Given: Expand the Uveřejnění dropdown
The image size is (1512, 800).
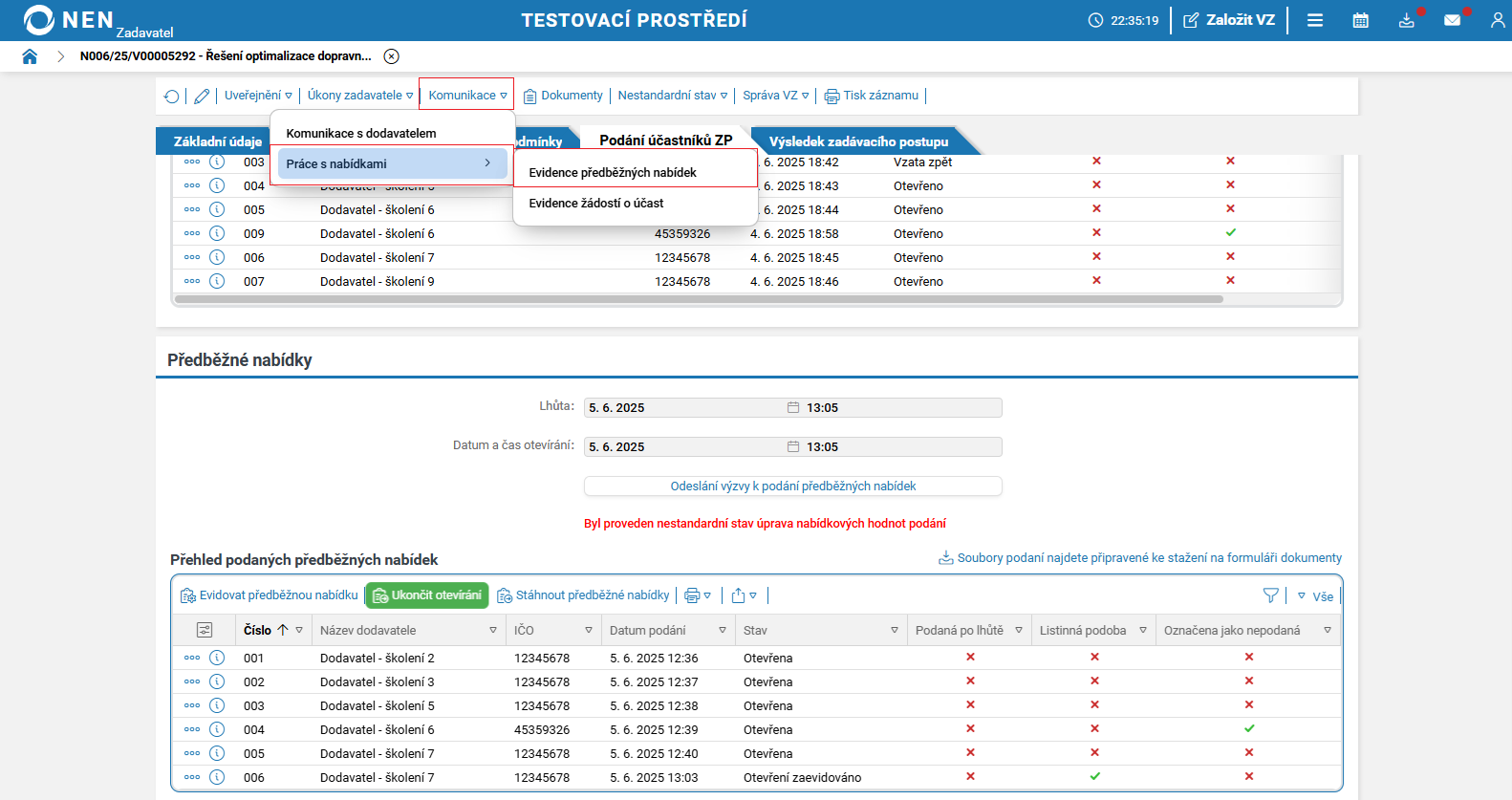Looking at the screenshot, I should point(258,96).
